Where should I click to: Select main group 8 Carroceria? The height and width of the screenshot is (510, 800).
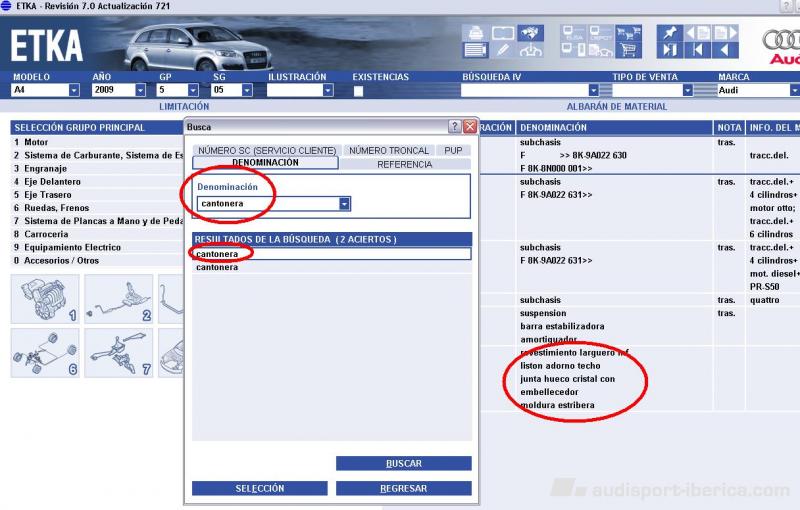pyautogui.click(x=97, y=235)
